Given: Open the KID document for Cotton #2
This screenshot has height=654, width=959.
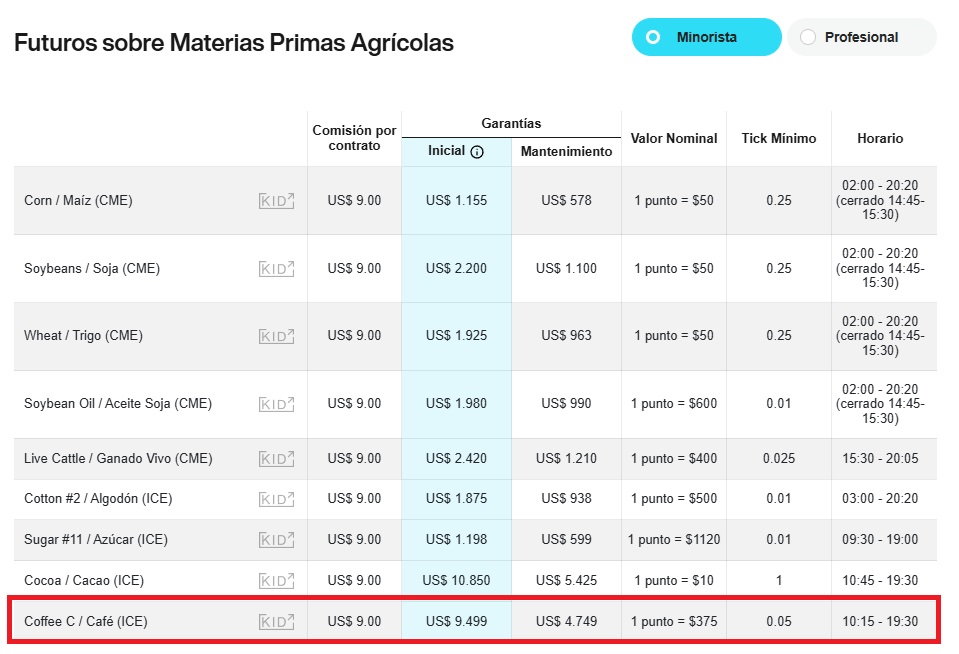Looking at the screenshot, I should point(277,499).
